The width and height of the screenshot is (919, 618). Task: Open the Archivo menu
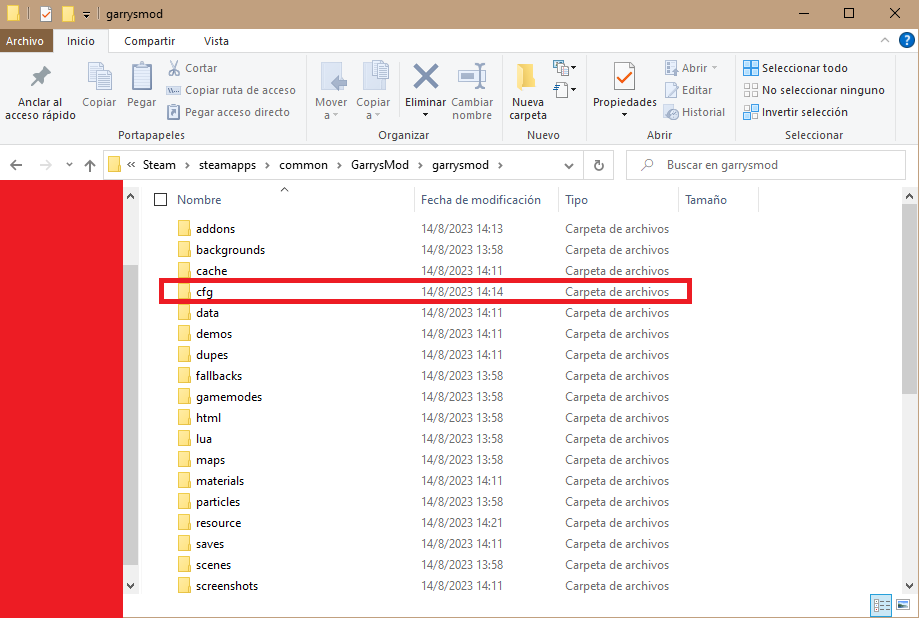point(25,41)
